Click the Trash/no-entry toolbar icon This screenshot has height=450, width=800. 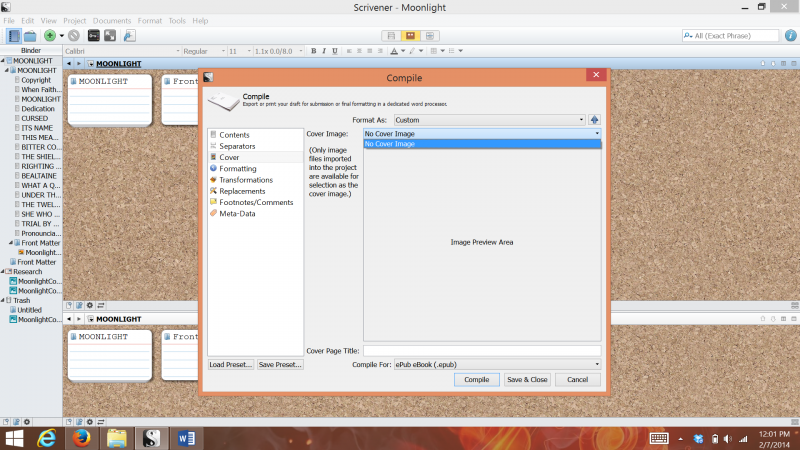pos(74,36)
